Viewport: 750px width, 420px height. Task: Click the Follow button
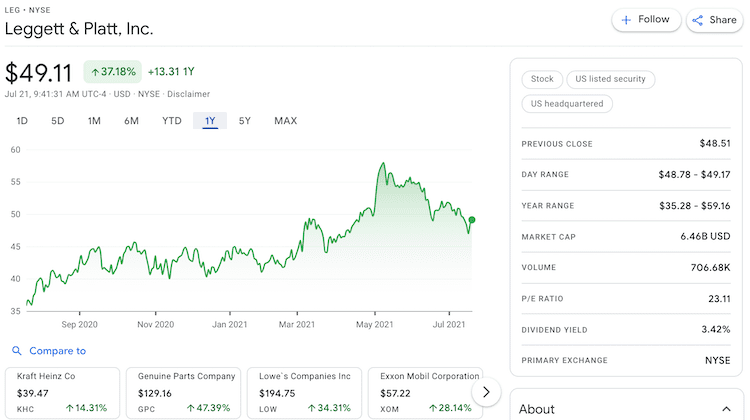click(646, 20)
